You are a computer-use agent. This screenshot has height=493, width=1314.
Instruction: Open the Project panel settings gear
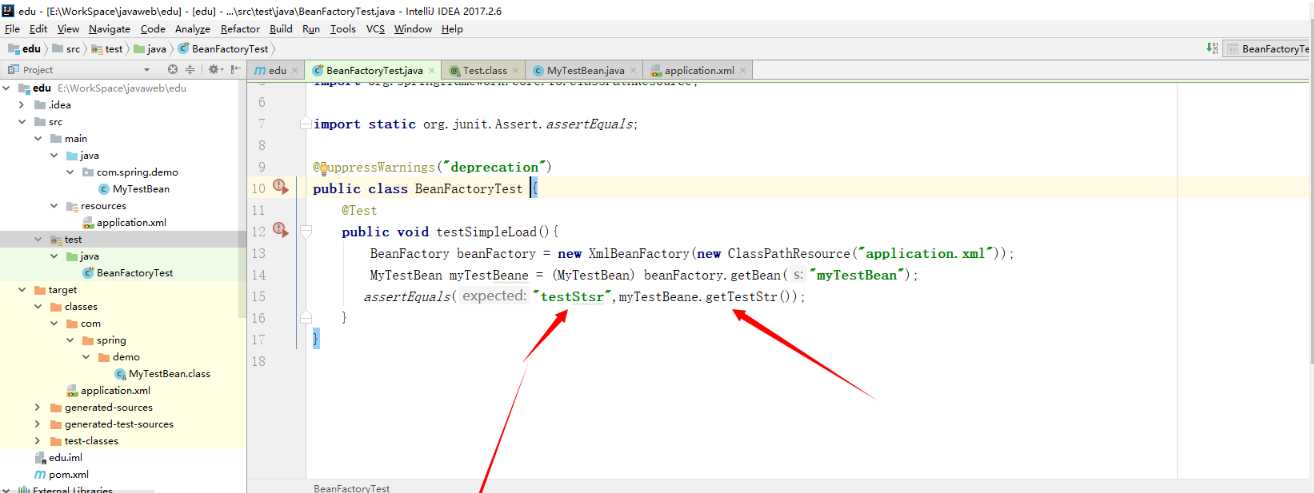(214, 70)
